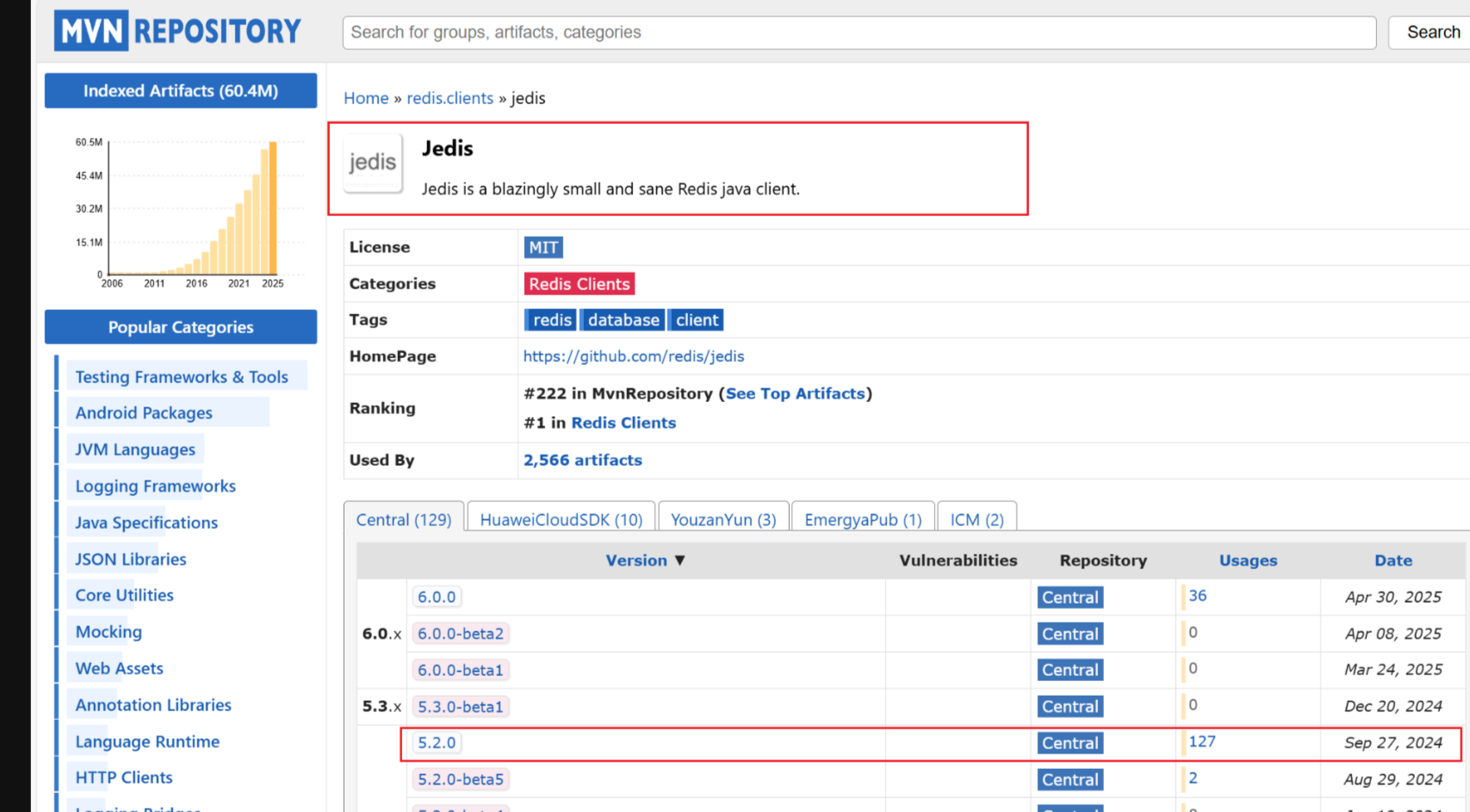Open version 6.0.0
The height and width of the screenshot is (812, 1470).
437,597
